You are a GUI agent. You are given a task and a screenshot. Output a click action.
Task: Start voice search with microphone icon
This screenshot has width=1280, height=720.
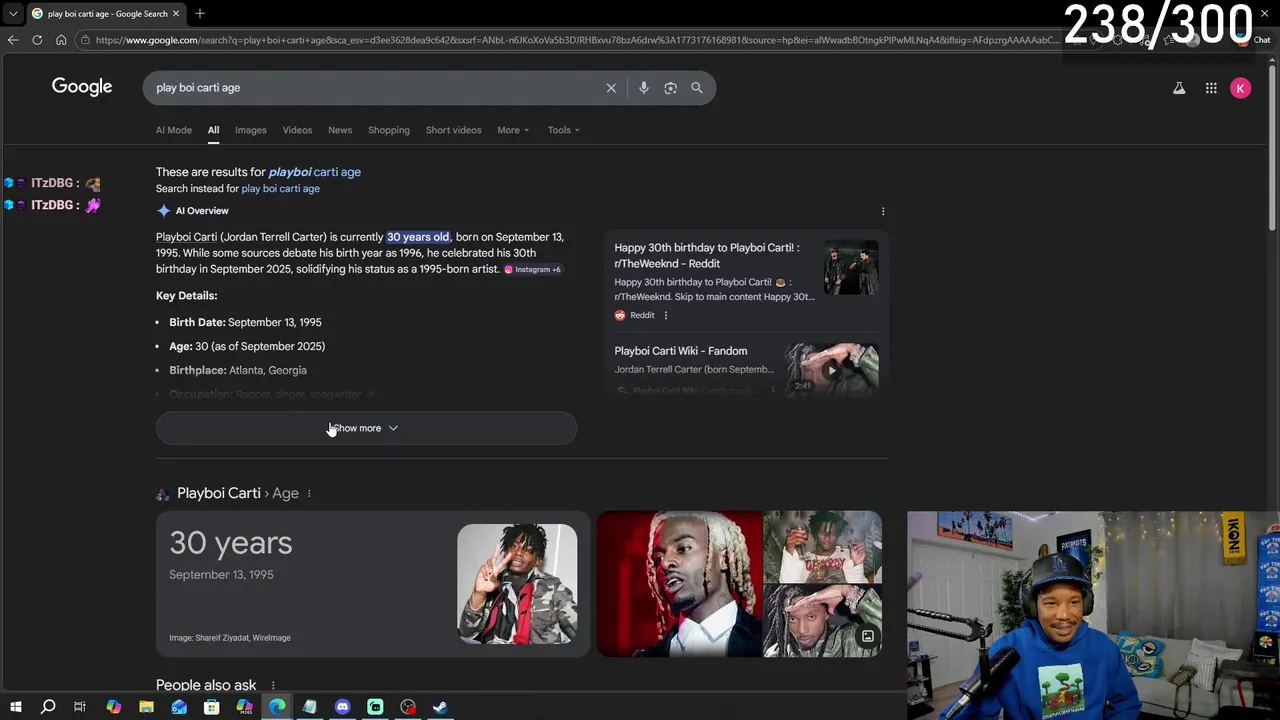[644, 88]
